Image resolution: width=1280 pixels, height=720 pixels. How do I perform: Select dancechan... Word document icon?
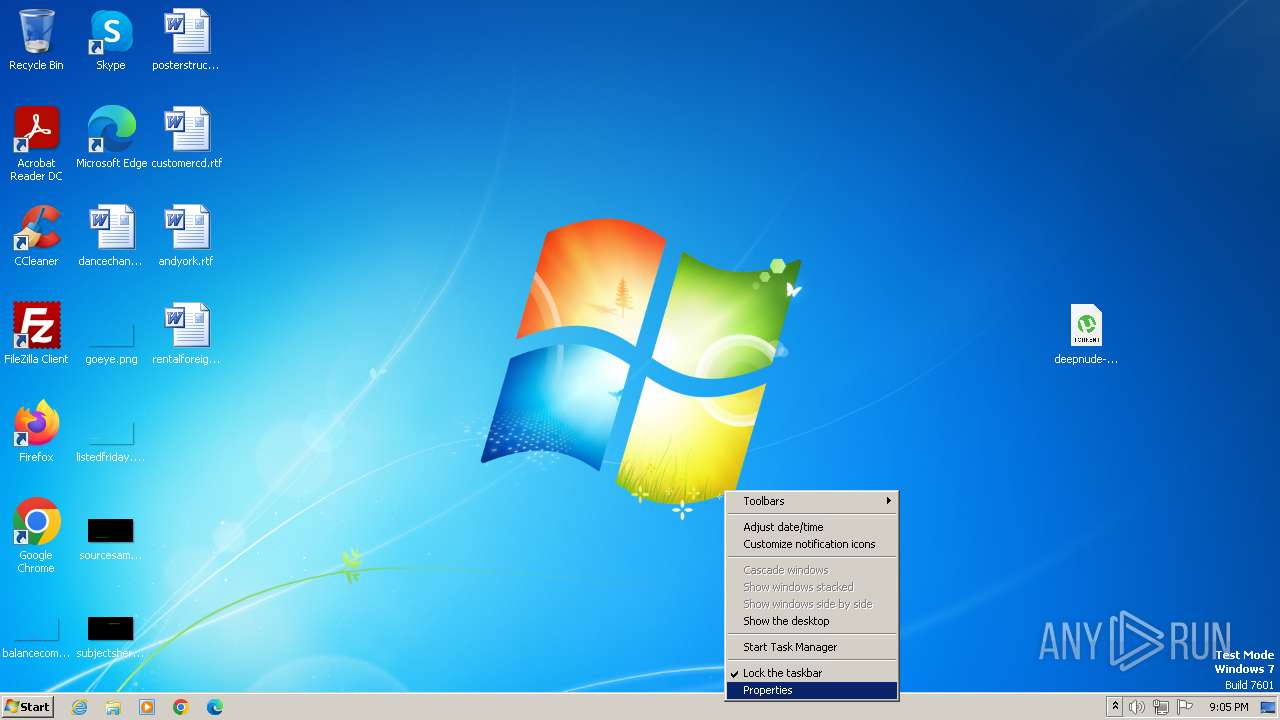(111, 235)
